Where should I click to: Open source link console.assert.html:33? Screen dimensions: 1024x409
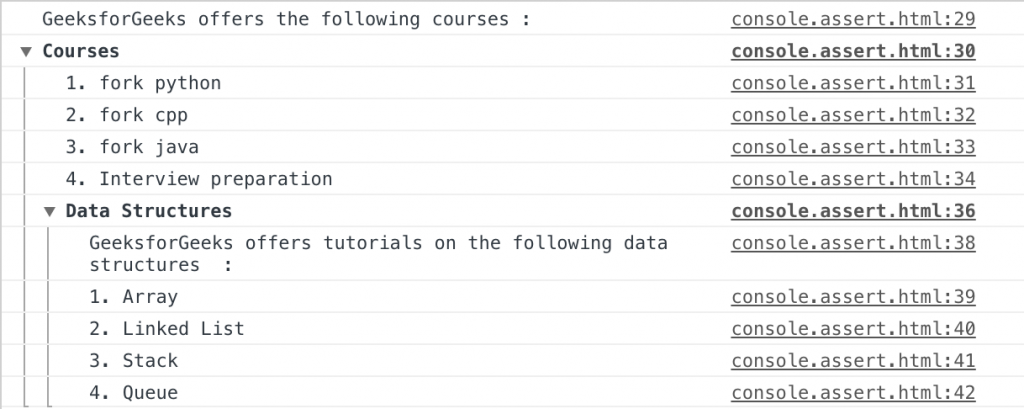(853, 147)
